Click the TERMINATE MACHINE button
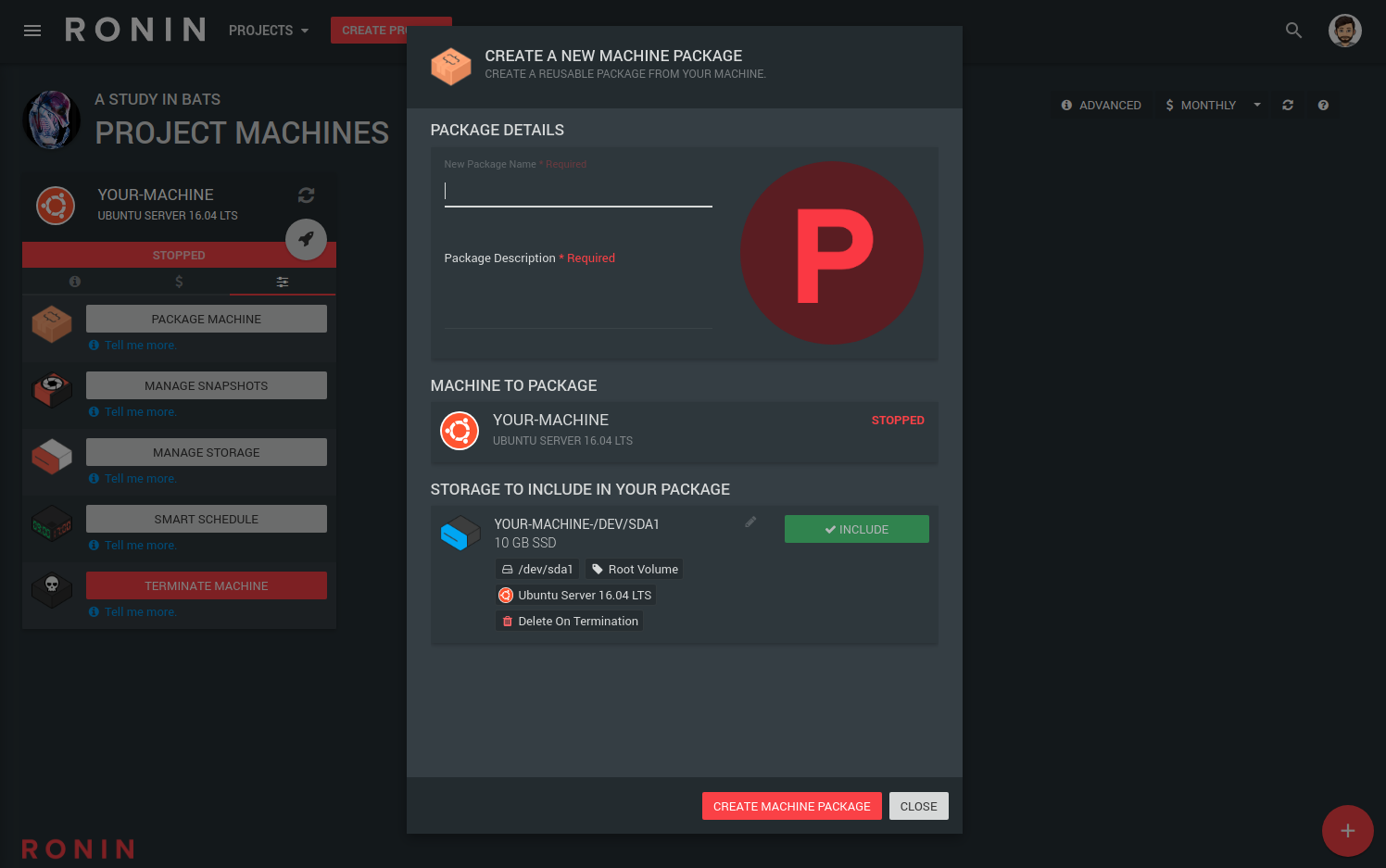 207,585
